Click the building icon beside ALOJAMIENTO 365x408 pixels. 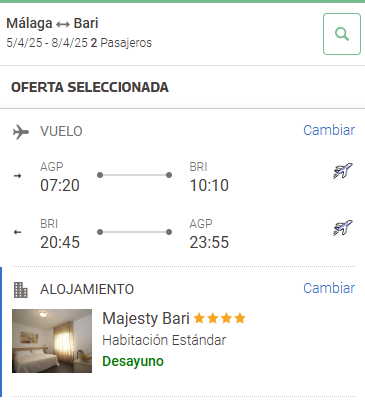(21, 290)
